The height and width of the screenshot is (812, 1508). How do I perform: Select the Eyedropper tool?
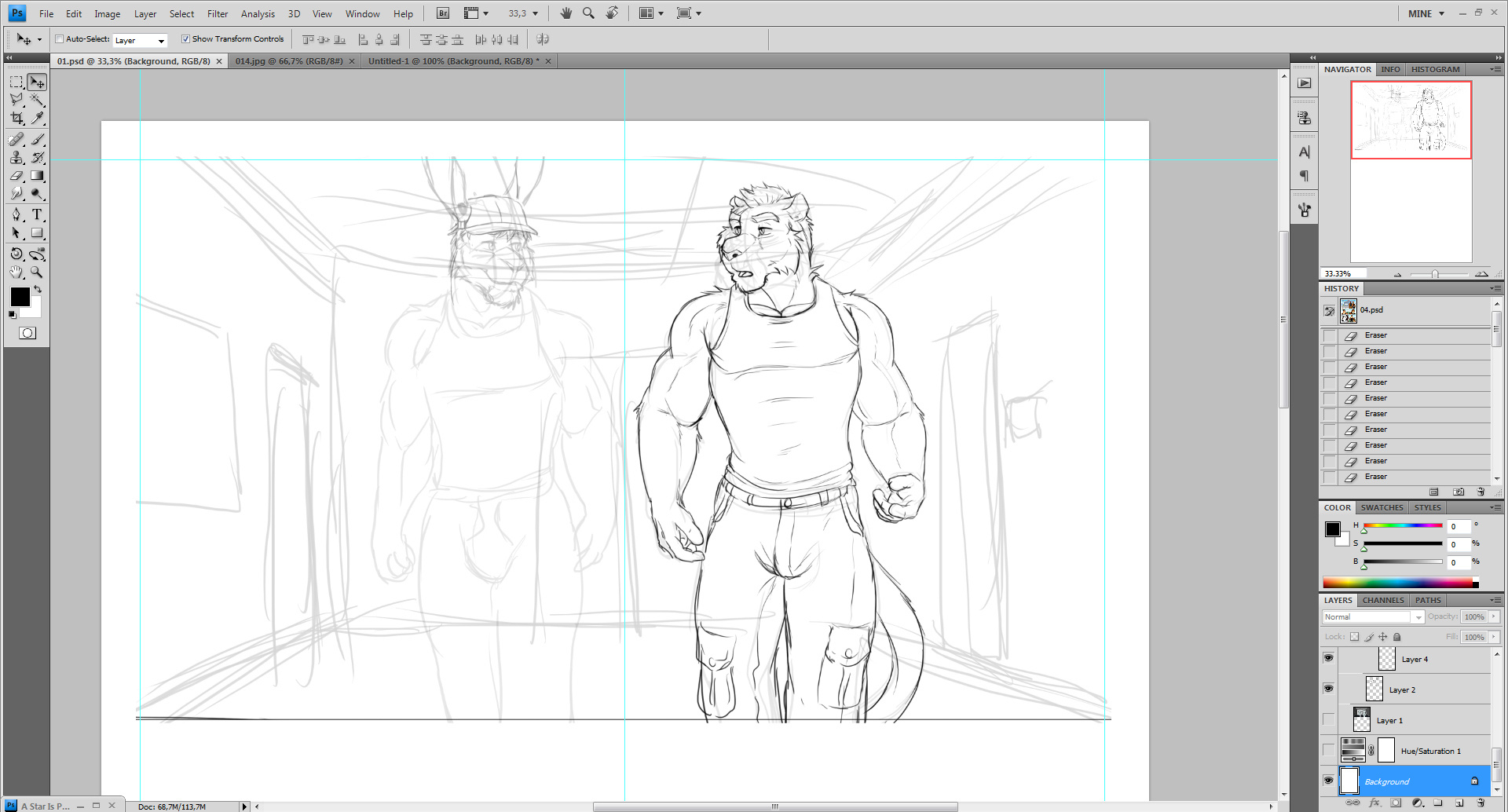37,118
